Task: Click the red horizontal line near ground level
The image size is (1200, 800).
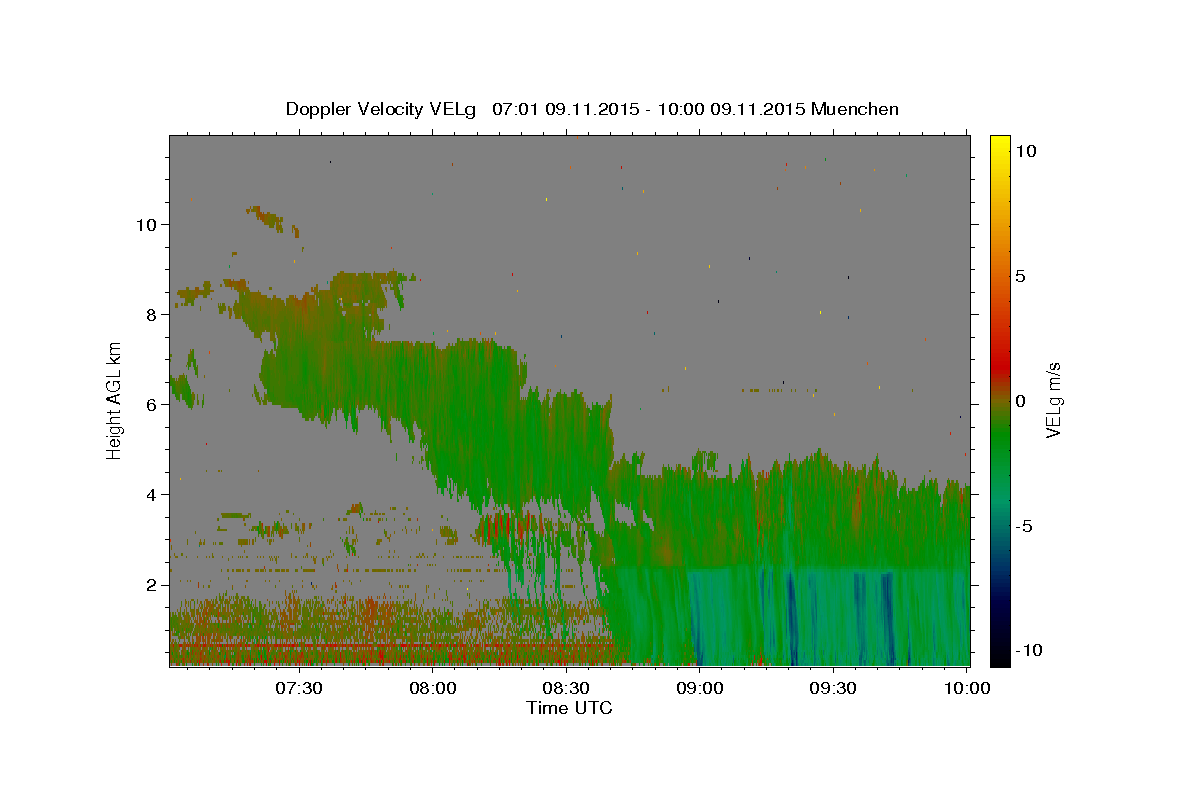Action: pos(390,646)
